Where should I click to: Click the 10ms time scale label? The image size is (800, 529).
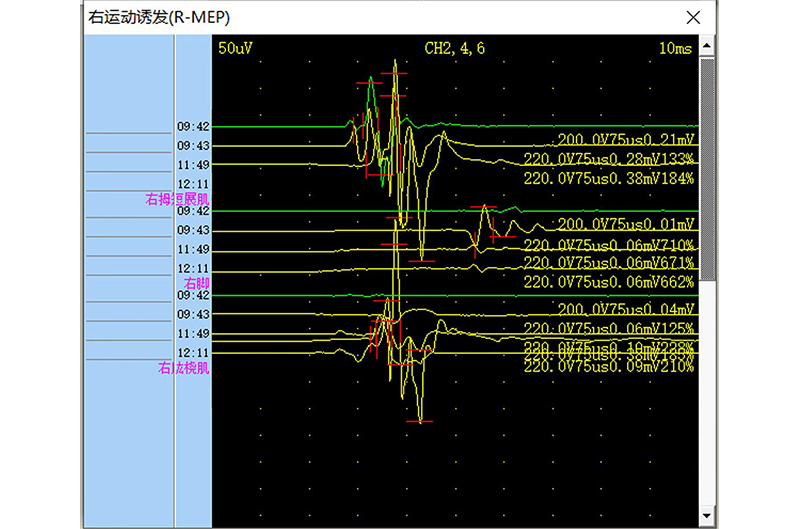click(676, 48)
